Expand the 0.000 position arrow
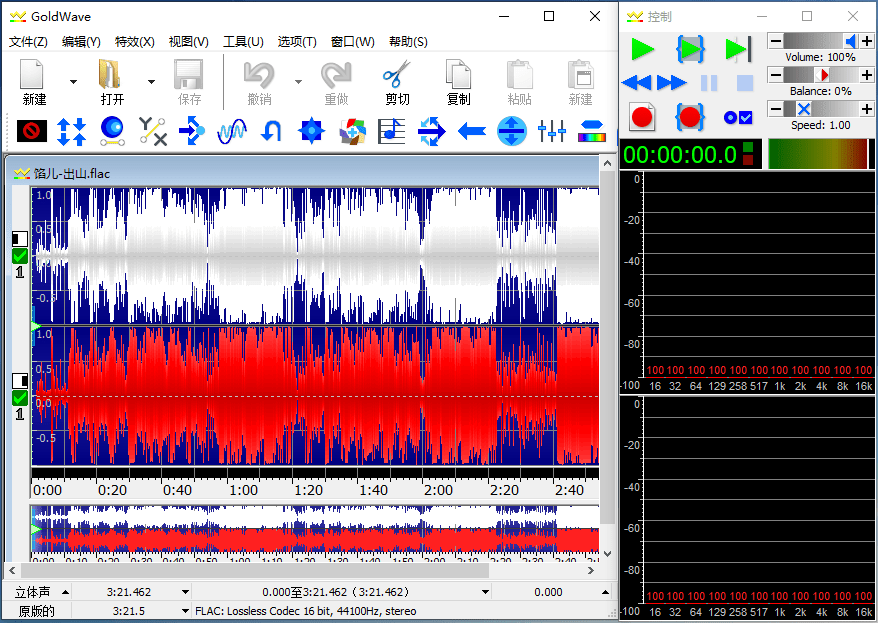Screen dimensions: 878x623 [605, 592]
